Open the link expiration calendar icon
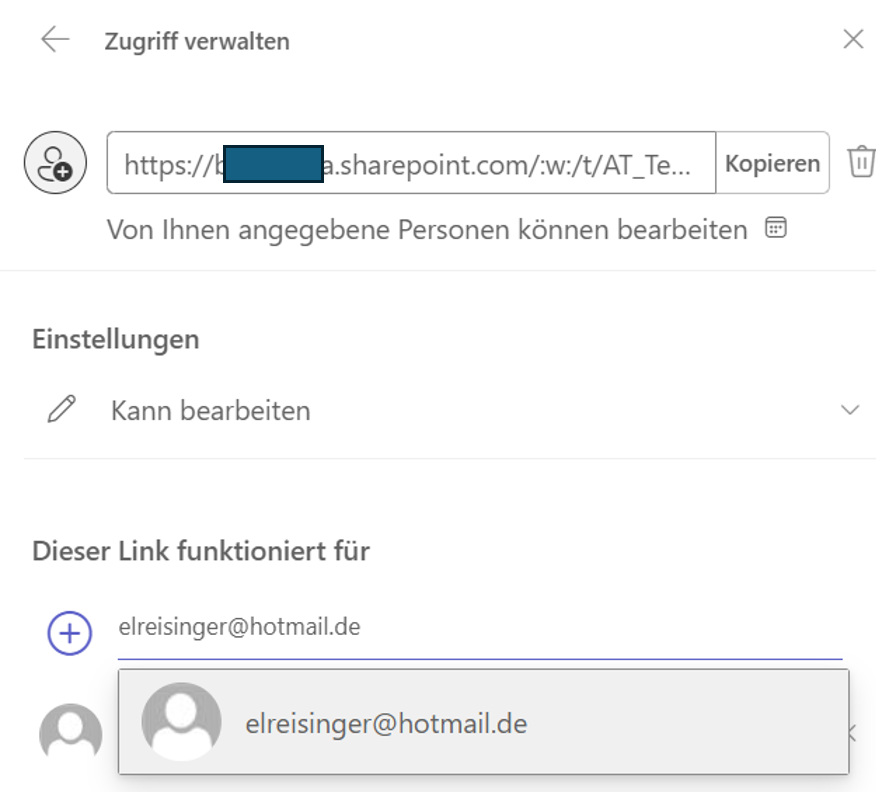 (775, 229)
